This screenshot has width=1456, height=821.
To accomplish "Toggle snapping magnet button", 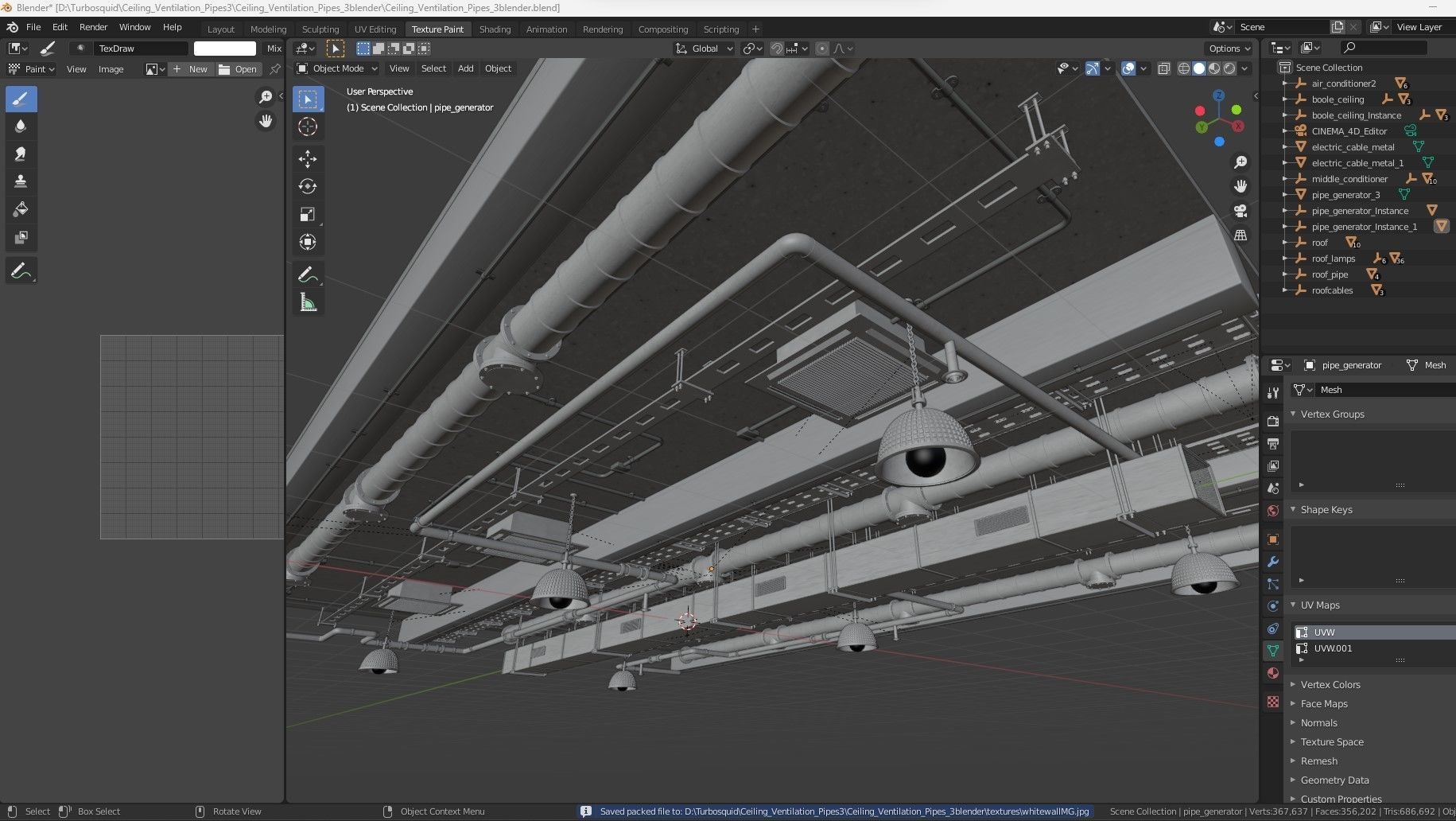I will click(x=777, y=49).
